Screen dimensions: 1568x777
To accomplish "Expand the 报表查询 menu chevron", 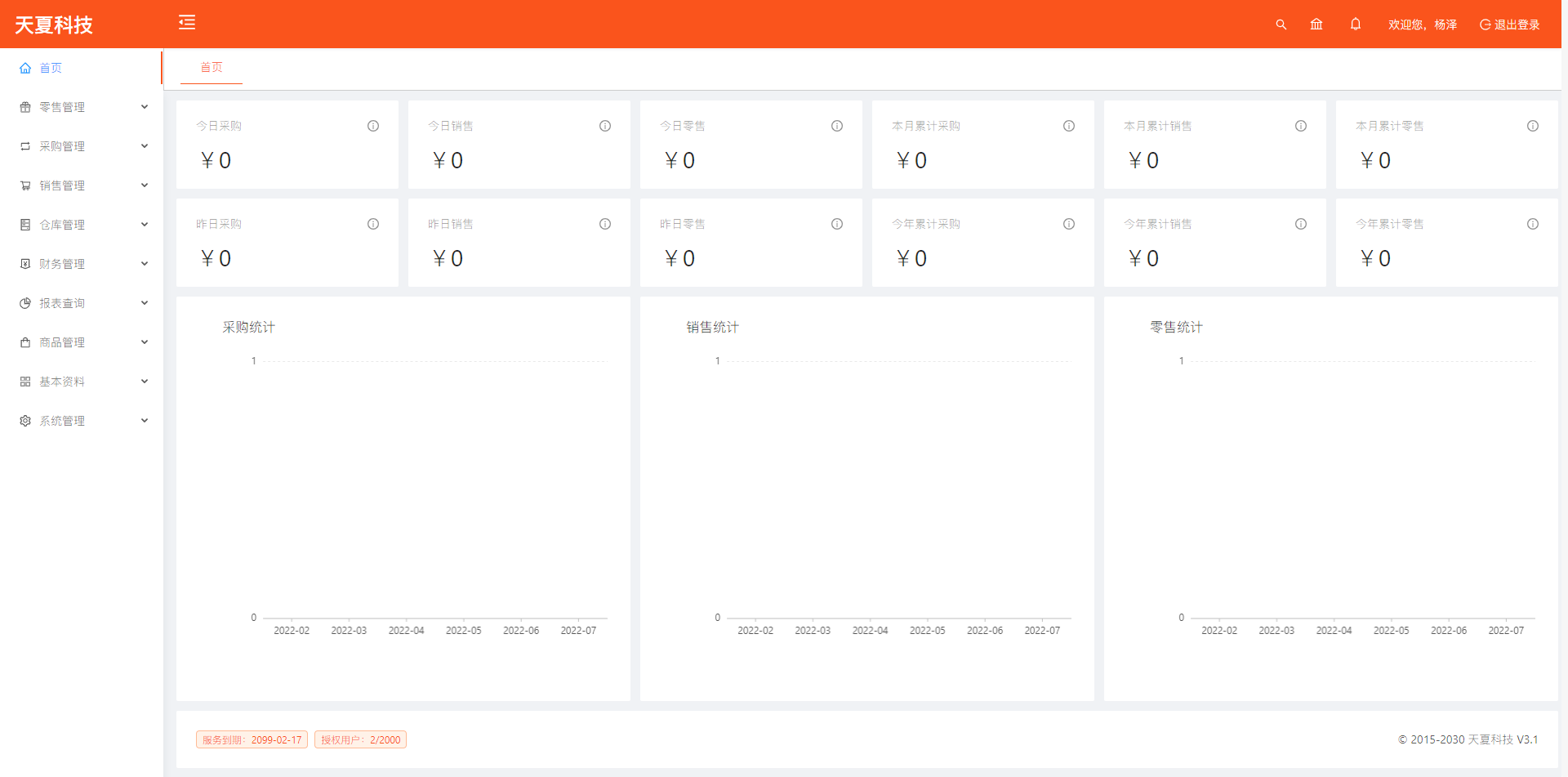I will [145, 303].
